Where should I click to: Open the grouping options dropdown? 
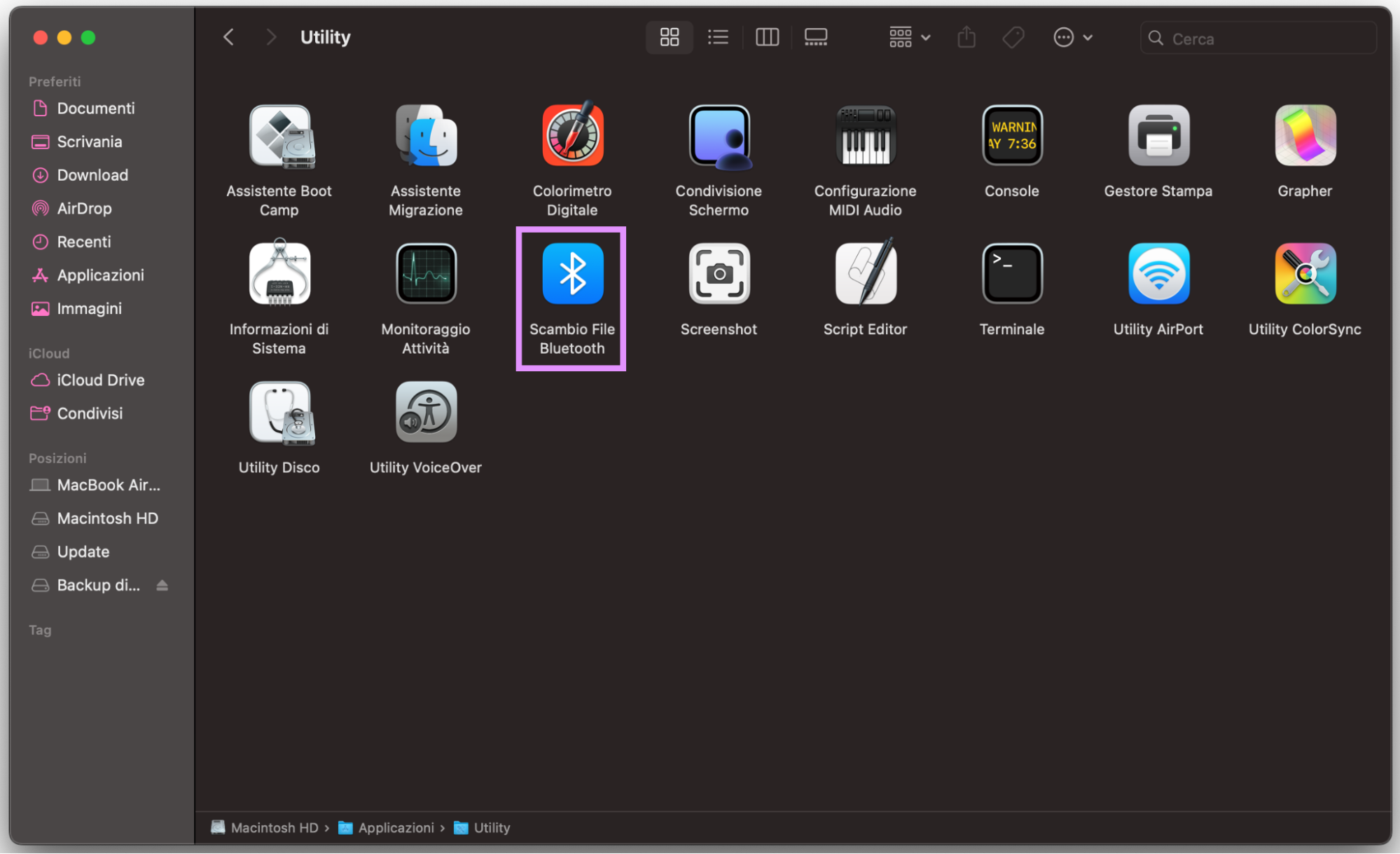(908, 36)
